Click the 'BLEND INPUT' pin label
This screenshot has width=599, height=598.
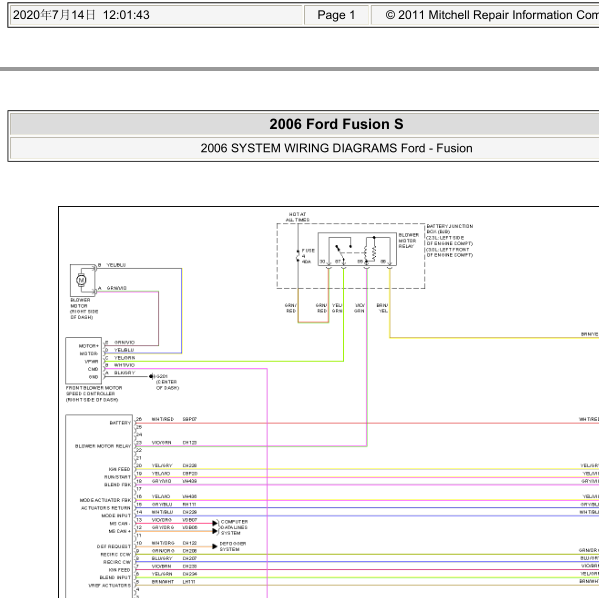[115, 578]
